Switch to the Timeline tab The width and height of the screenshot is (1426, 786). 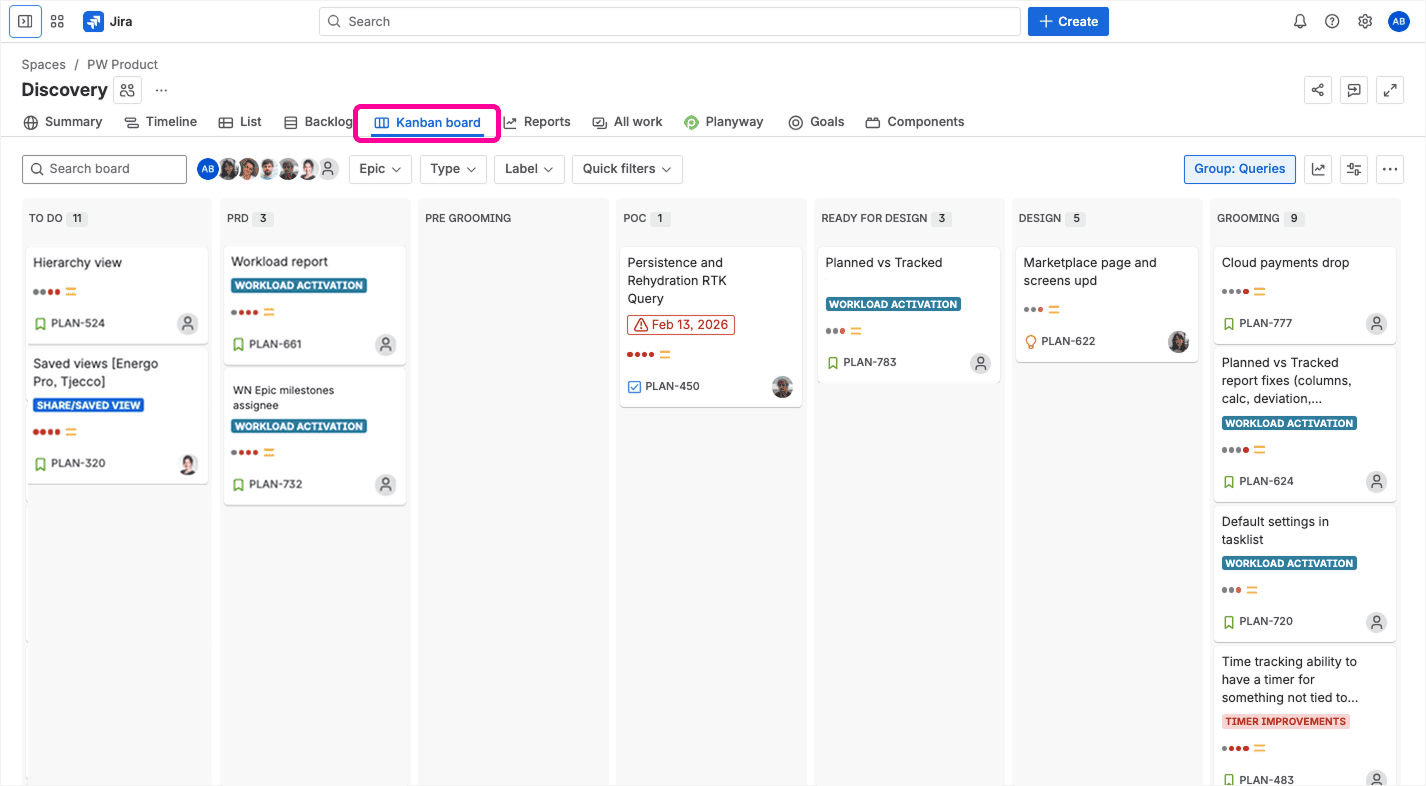pyautogui.click(x=160, y=122)
